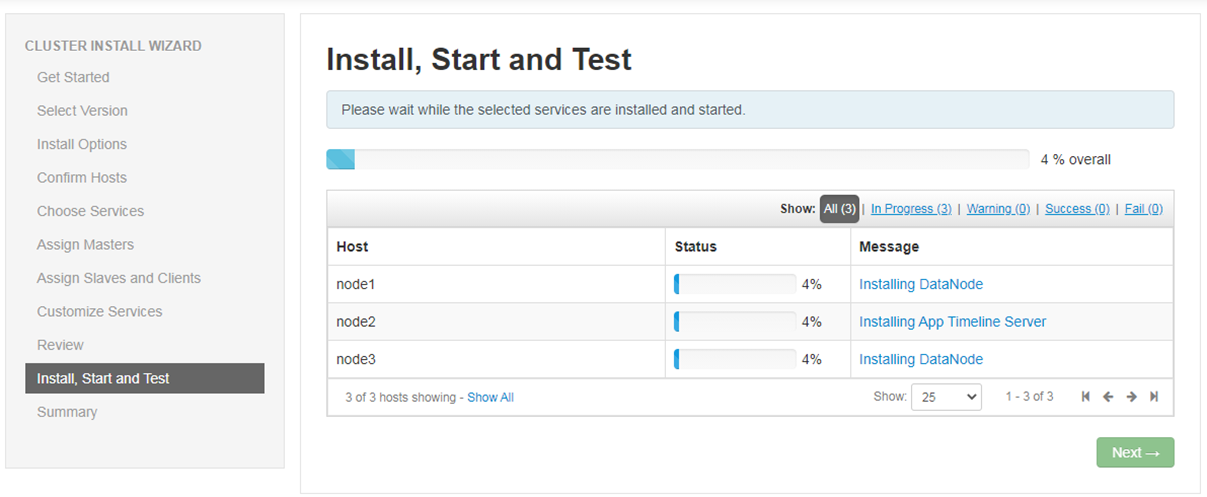
Task: Select Install, Start and Test step
Action: (145, 378)
